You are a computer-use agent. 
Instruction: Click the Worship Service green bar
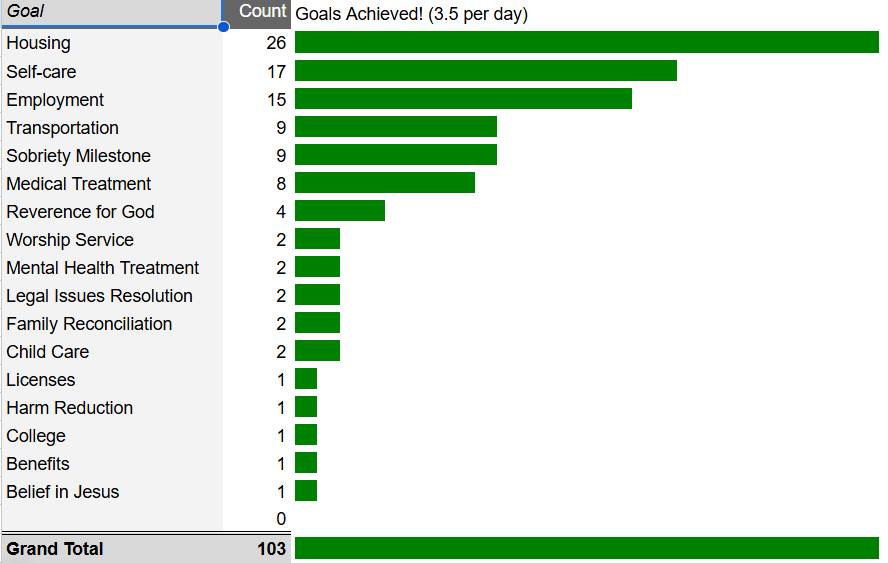click(317, 238)
